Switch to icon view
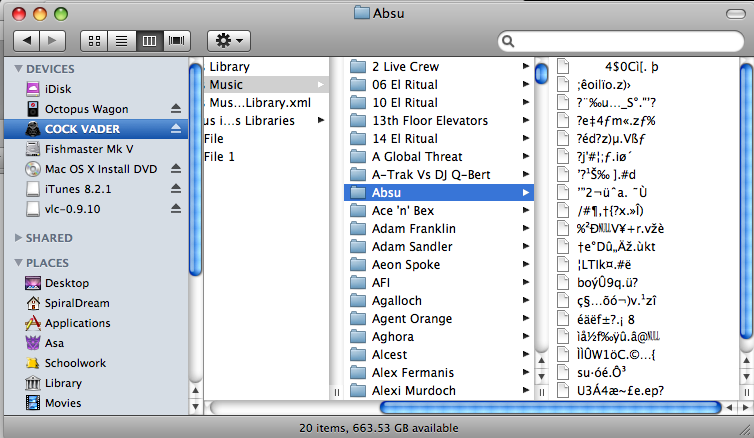Image resolution: width=754 pixels, height=438 pixels. point(94,41)
